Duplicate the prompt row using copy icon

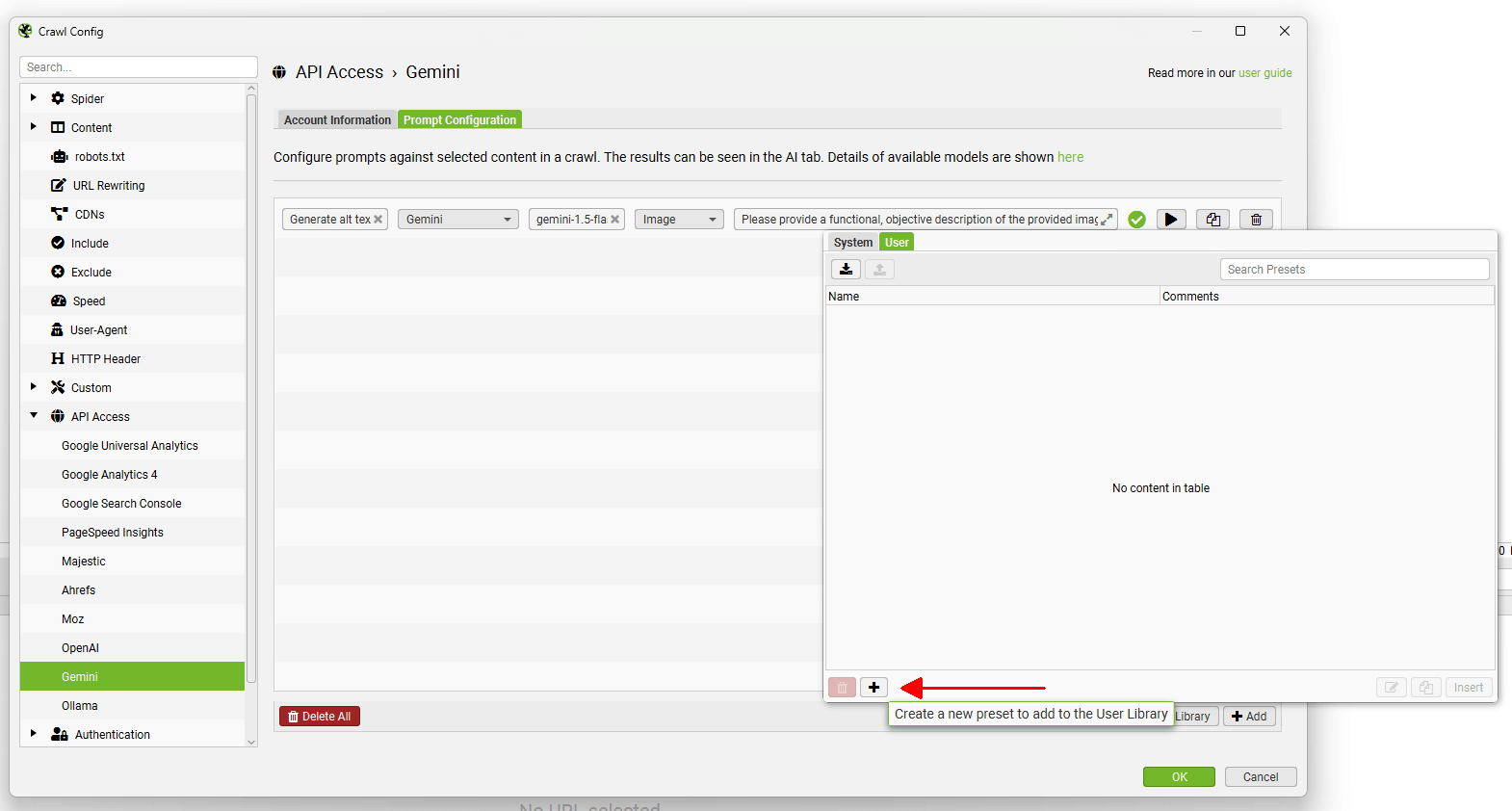(1212, 220)
